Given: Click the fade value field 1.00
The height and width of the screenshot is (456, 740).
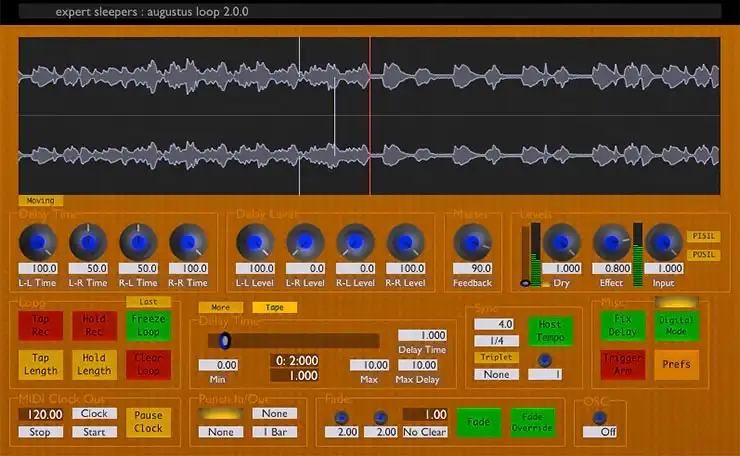Looking at the screenshot, I should pos(425,414).
